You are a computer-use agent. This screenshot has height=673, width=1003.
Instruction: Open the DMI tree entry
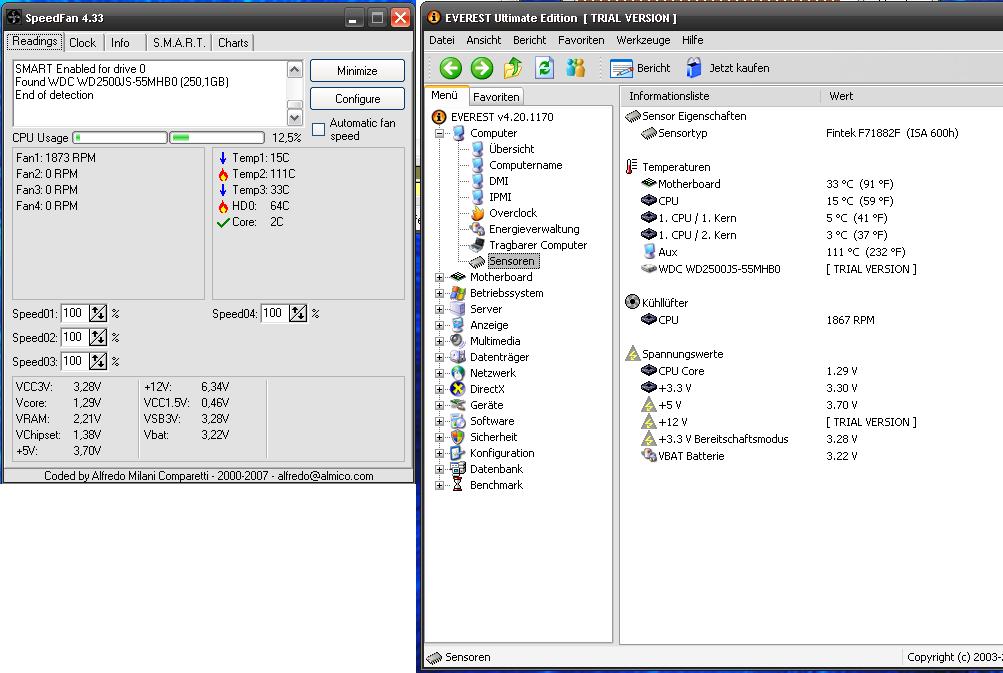[498, 181]
